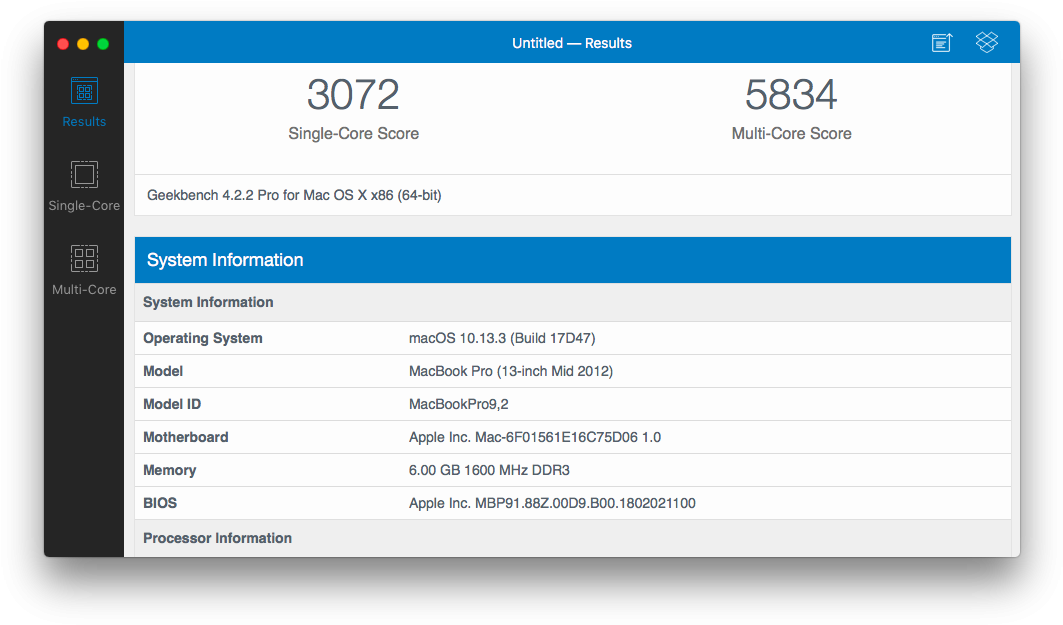Click the Untitled — Results window title

pyautogui.click(x=572, y=43)
